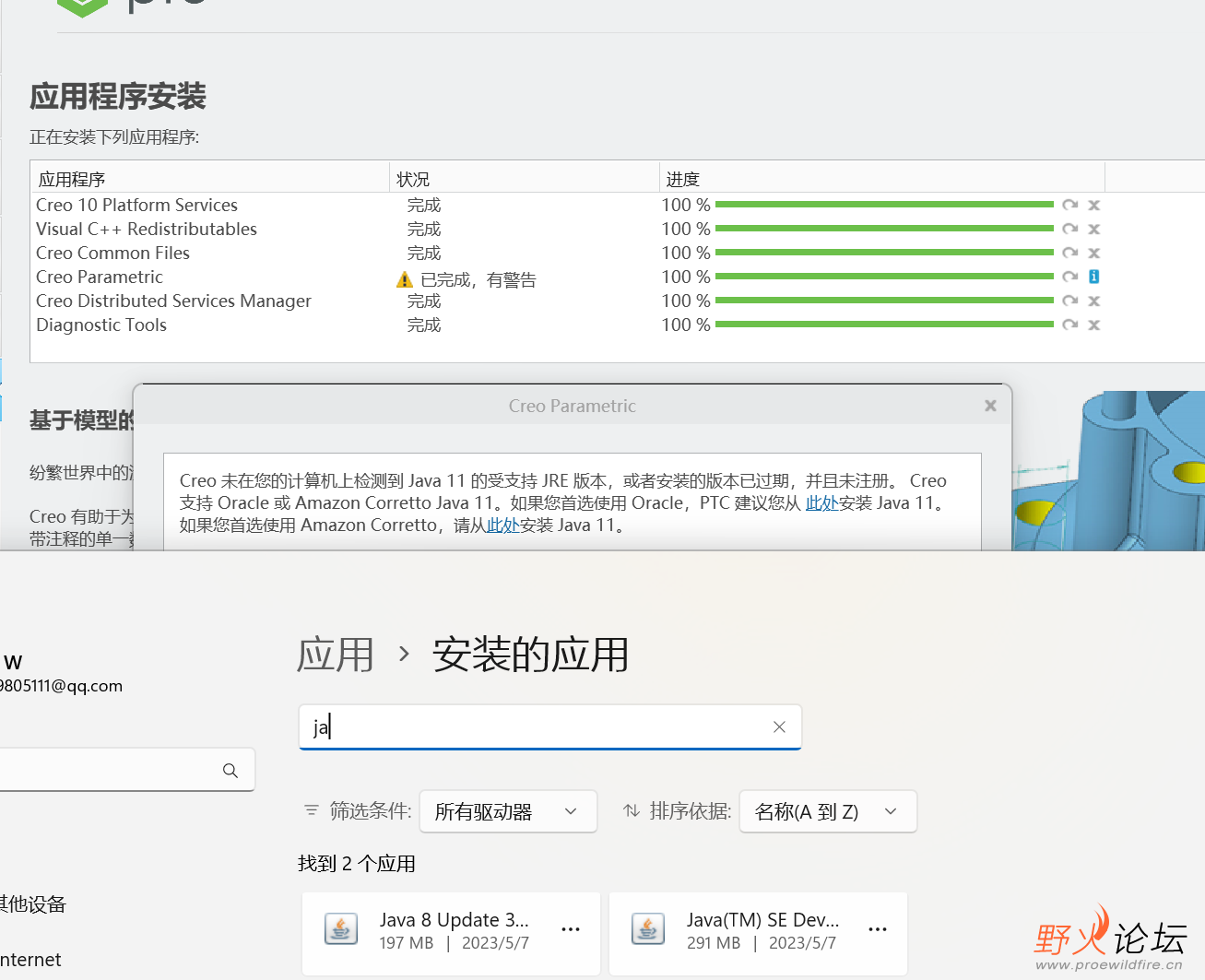Click the Java(TM) SE Dev app icon
Viewport: 1205px width, 980px height.
tap(648, 929)
